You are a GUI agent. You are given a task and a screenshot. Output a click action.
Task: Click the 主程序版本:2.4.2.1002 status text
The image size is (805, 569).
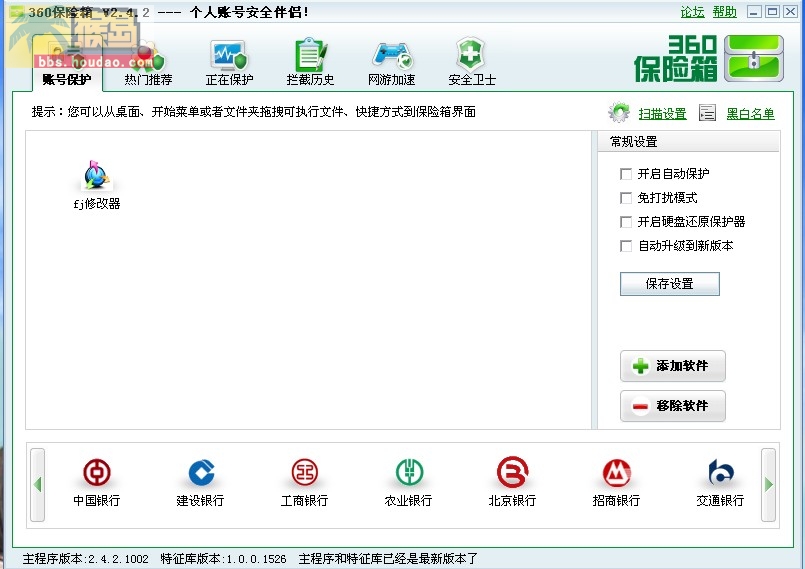(85, 559)
